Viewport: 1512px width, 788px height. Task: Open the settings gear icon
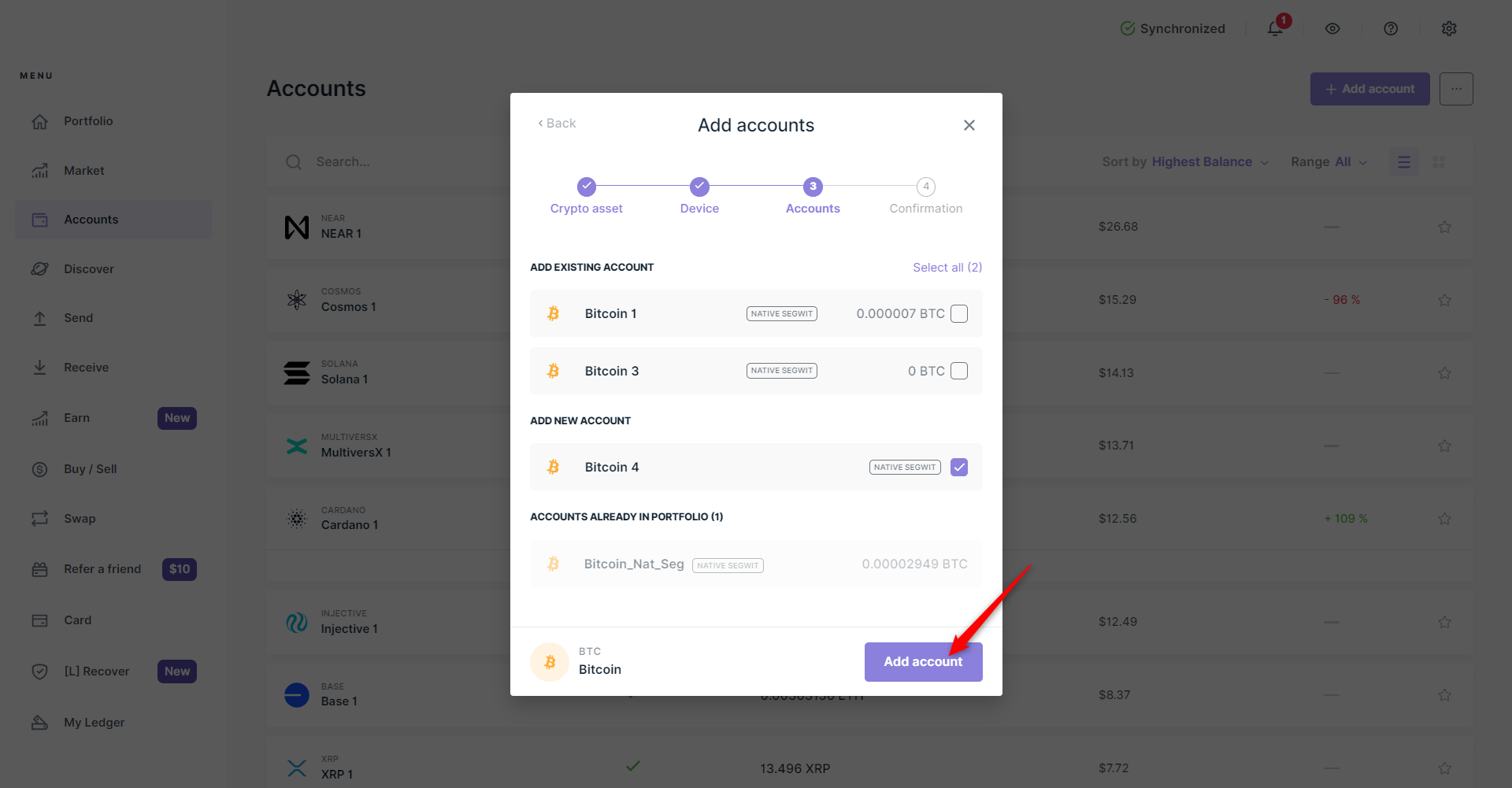(x=1449, y=29)
